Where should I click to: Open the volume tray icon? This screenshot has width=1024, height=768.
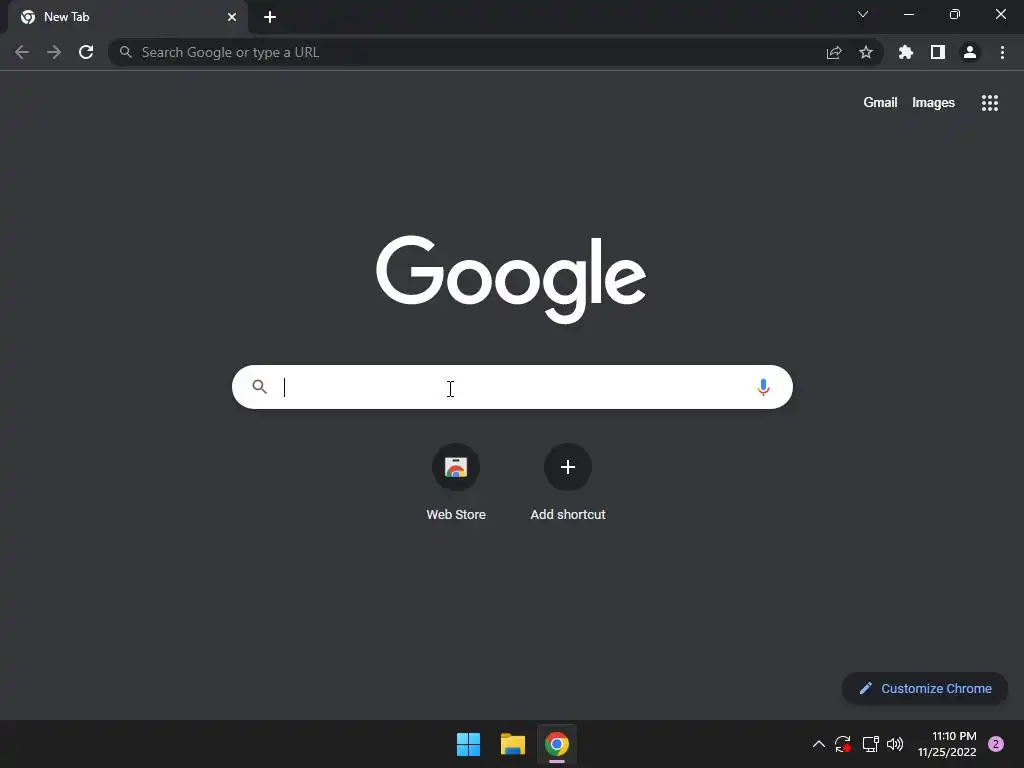(x=895, y=744)
